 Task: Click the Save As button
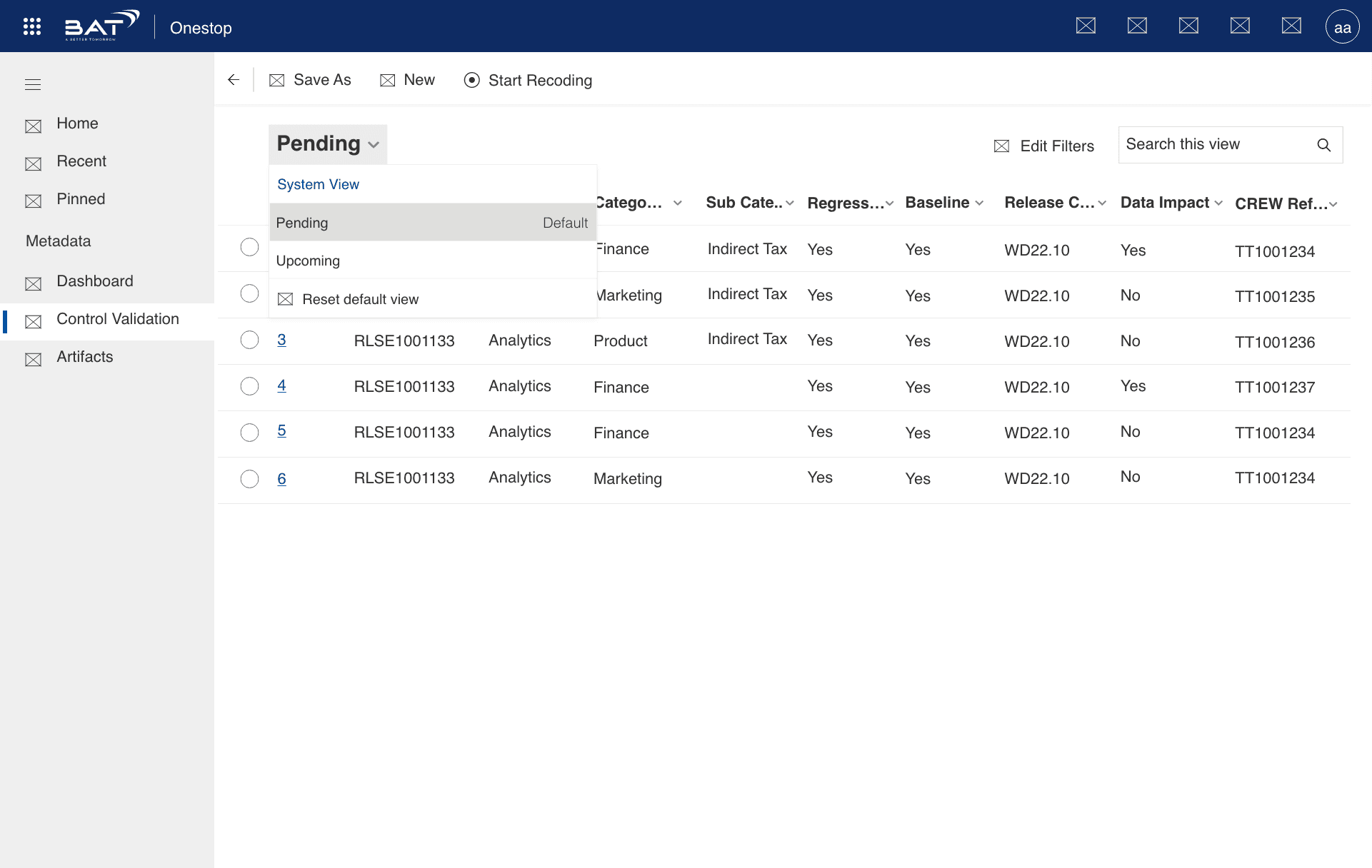(310, 80)
